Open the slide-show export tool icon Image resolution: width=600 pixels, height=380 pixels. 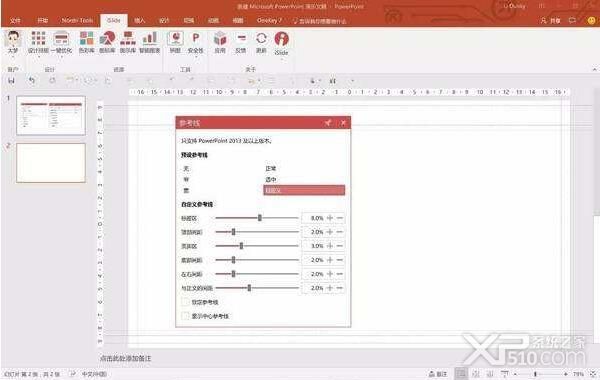click(175, 42)
